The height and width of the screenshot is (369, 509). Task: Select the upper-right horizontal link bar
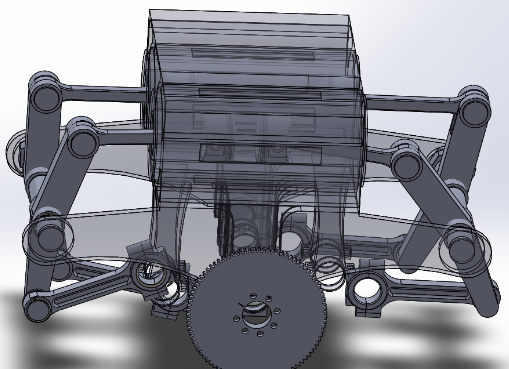[x=413, y=103]
